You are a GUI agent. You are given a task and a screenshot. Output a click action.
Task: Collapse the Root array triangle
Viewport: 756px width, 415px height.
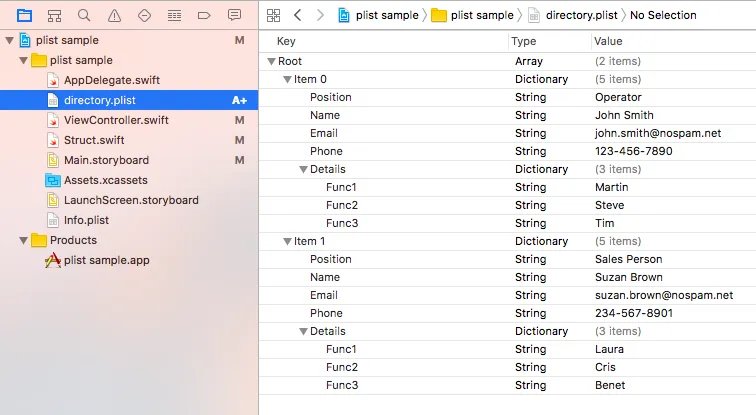(271, 62)
